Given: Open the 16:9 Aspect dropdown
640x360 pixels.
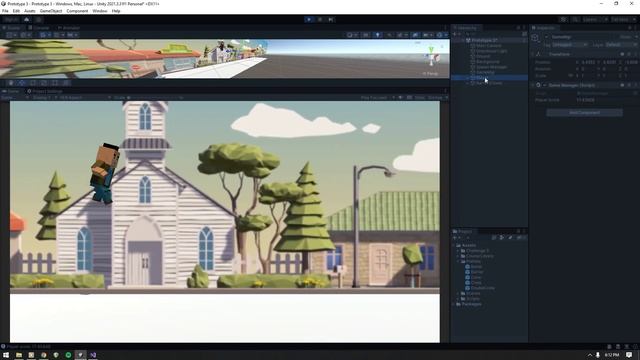Looking at the screenshot, I should (85, 98).
